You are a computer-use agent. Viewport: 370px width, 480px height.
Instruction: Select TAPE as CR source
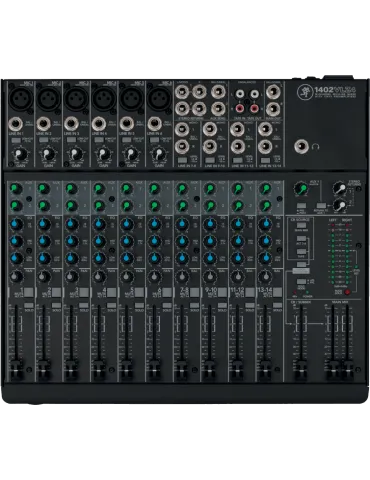301,252
